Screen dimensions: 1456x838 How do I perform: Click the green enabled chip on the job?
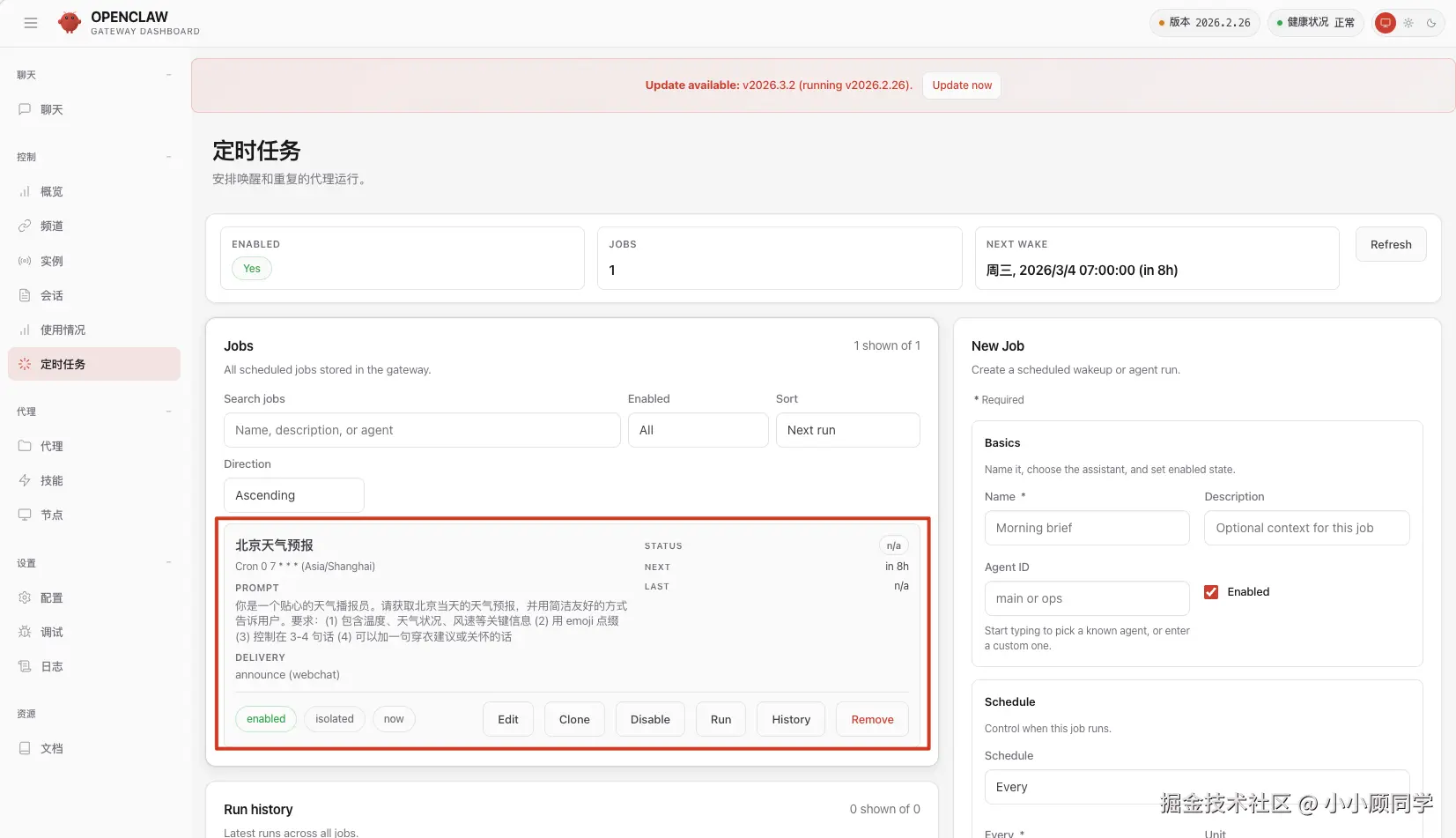pos(266,719)
